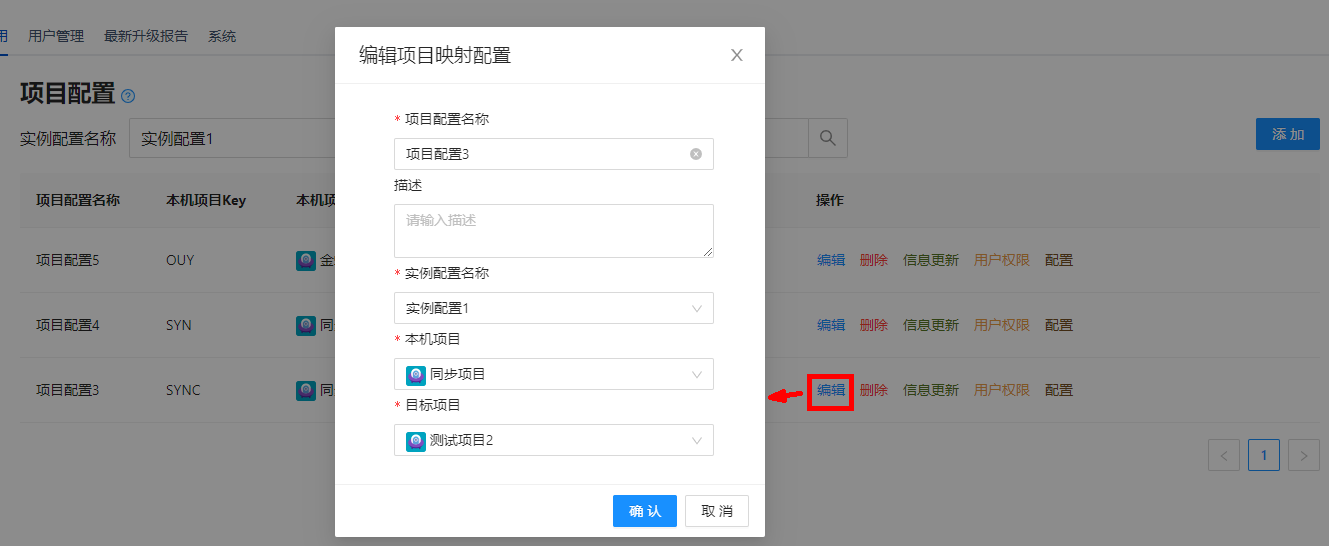Image resolution: width=1329 pixels, height=546 pixels.
Task: Go to next page arrow
Action: click(1303, 455)
